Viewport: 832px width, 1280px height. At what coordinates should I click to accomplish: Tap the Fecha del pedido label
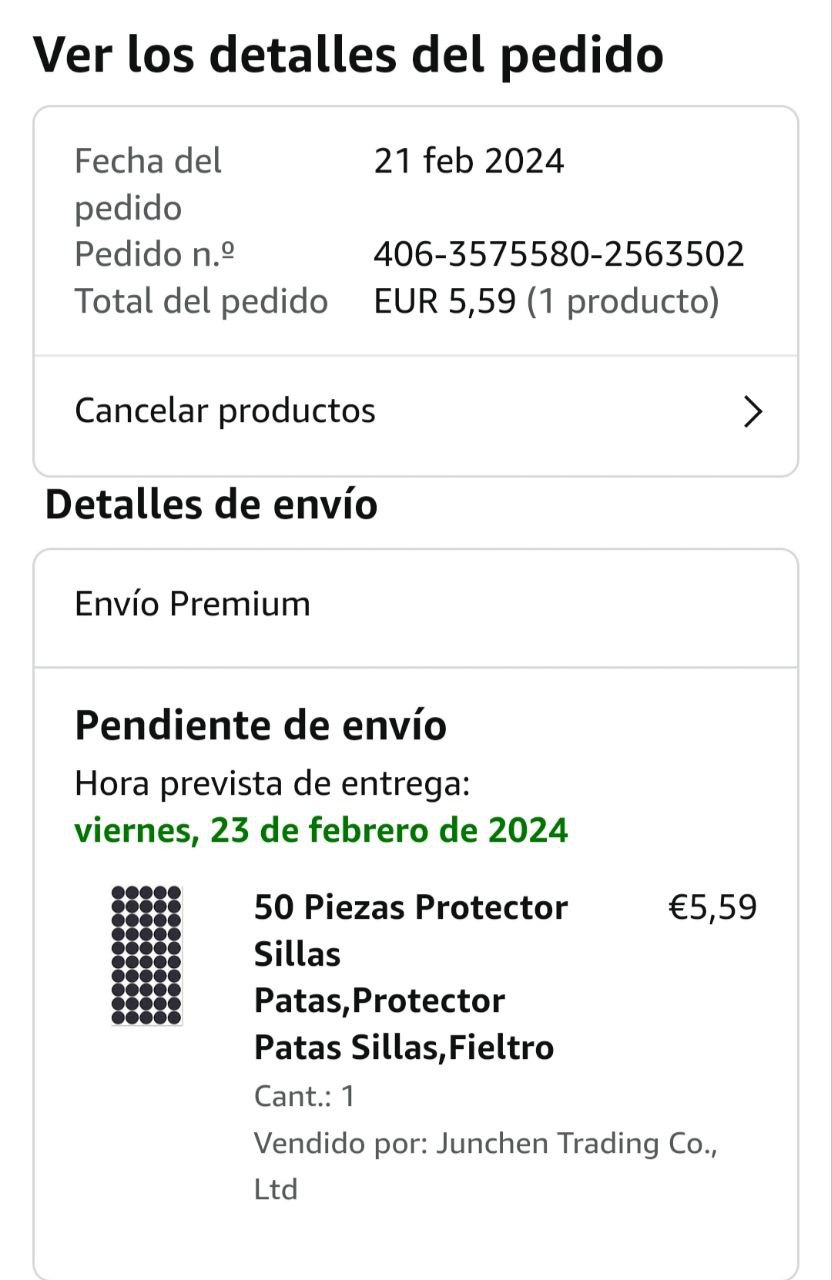(x=148, y=184)
